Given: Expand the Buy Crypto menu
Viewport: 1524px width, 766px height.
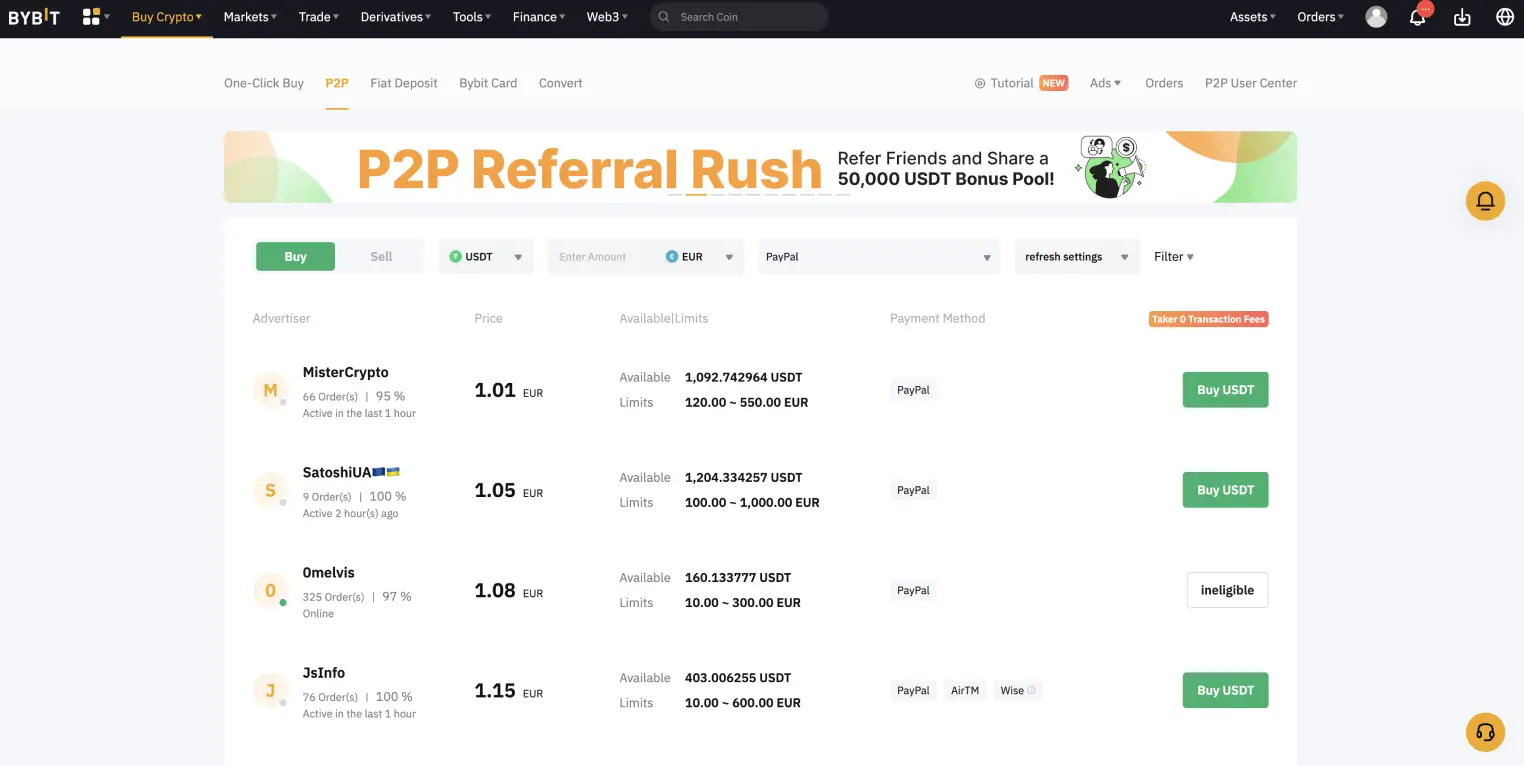Looking at the screenshot, I should click(167, 17).
